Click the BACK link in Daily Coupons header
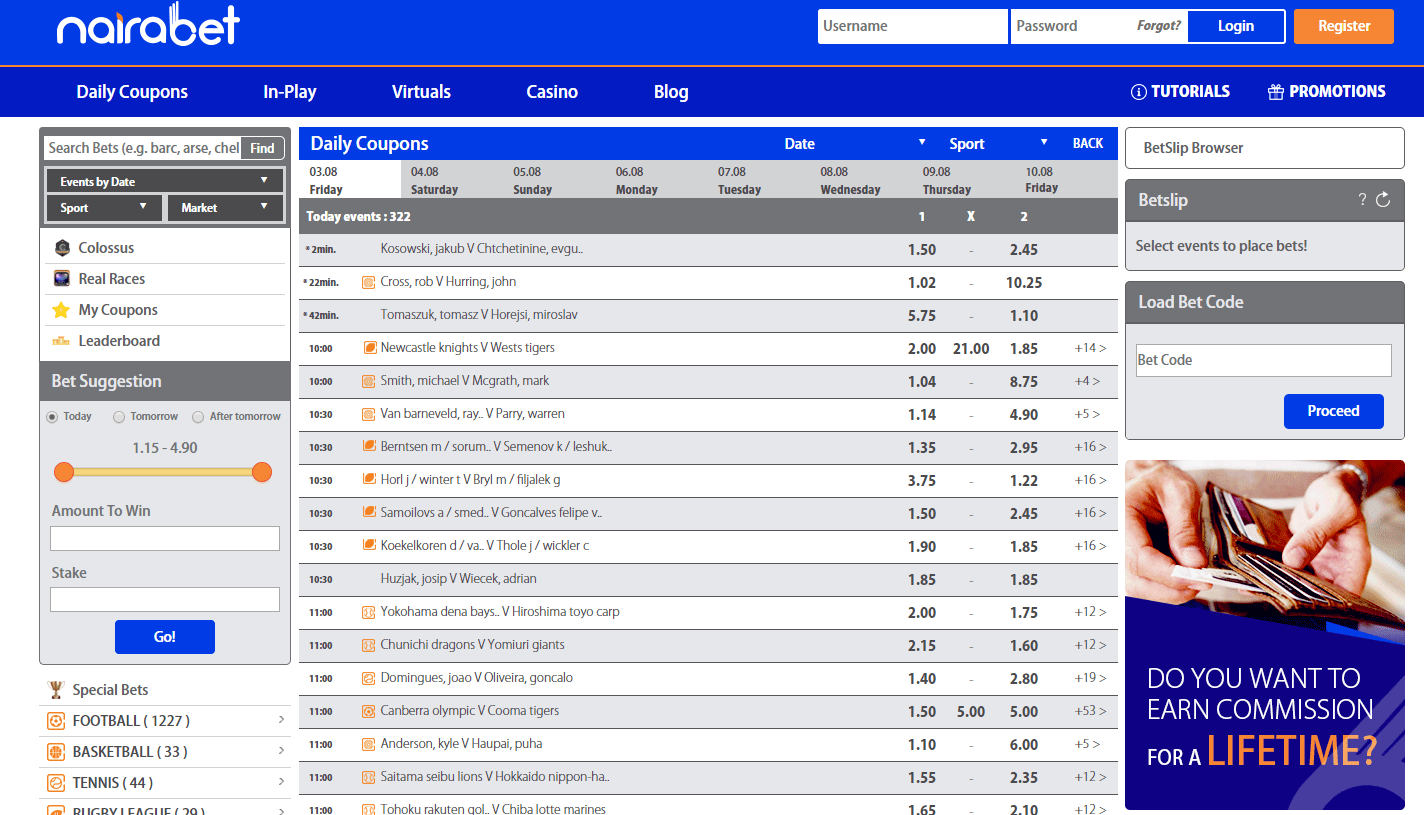This screenshot has width=1424, height=815. [x=1088, y=143]
